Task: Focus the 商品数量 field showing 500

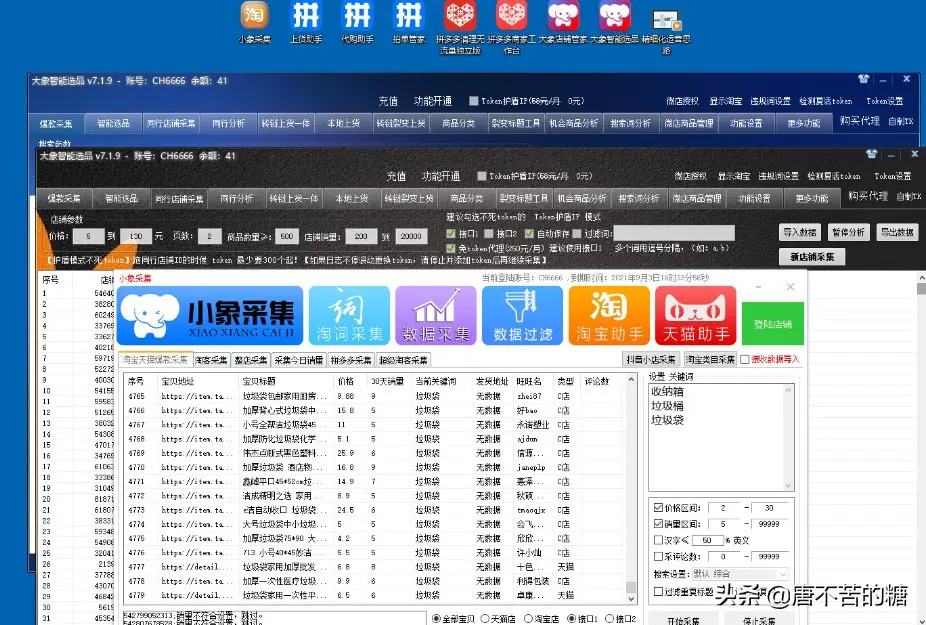Action: point(287,236)
